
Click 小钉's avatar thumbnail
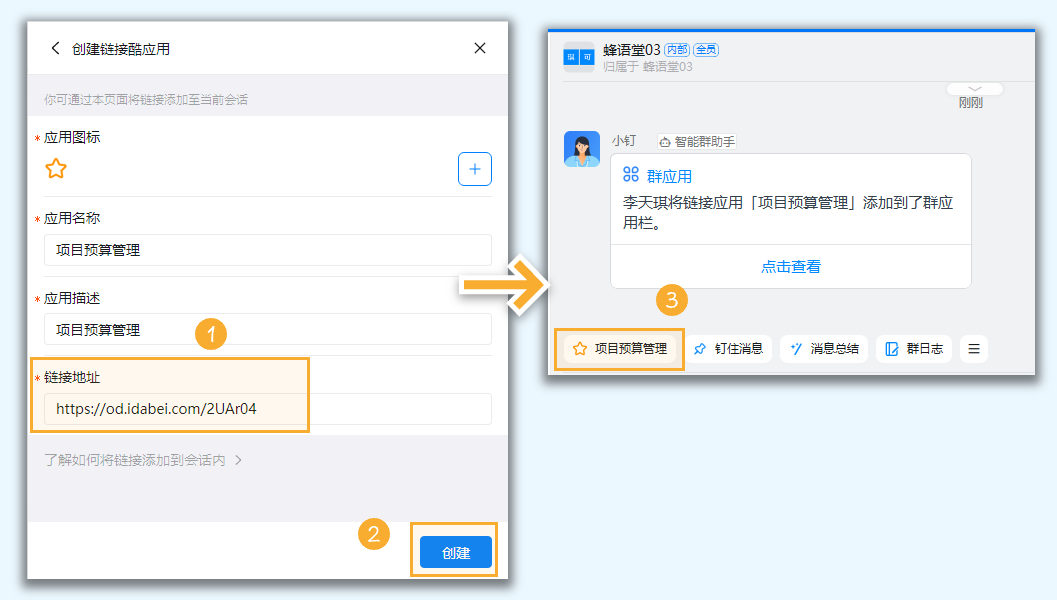coord(581,148)
